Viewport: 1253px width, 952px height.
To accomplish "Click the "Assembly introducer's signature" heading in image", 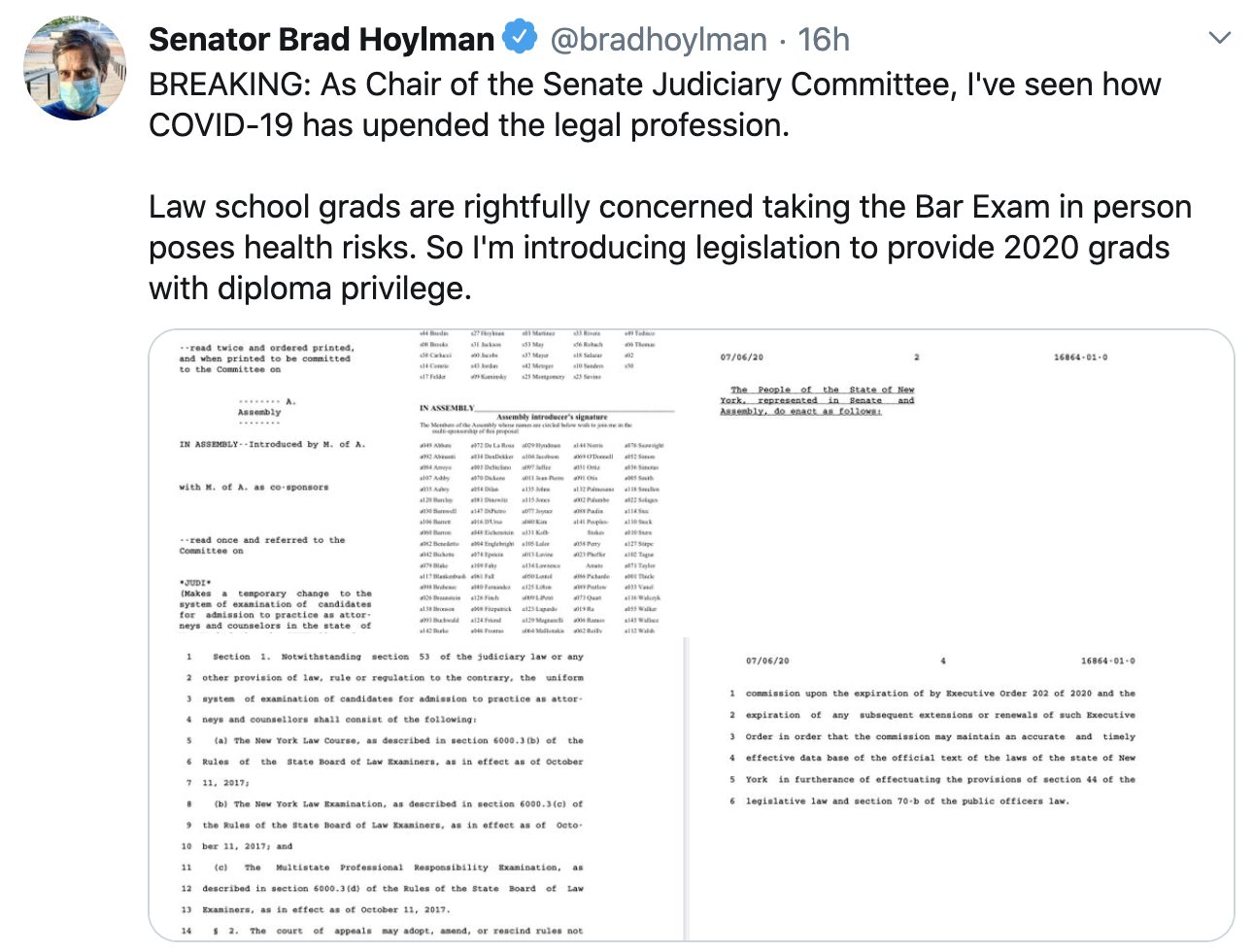I will (552, 417).
